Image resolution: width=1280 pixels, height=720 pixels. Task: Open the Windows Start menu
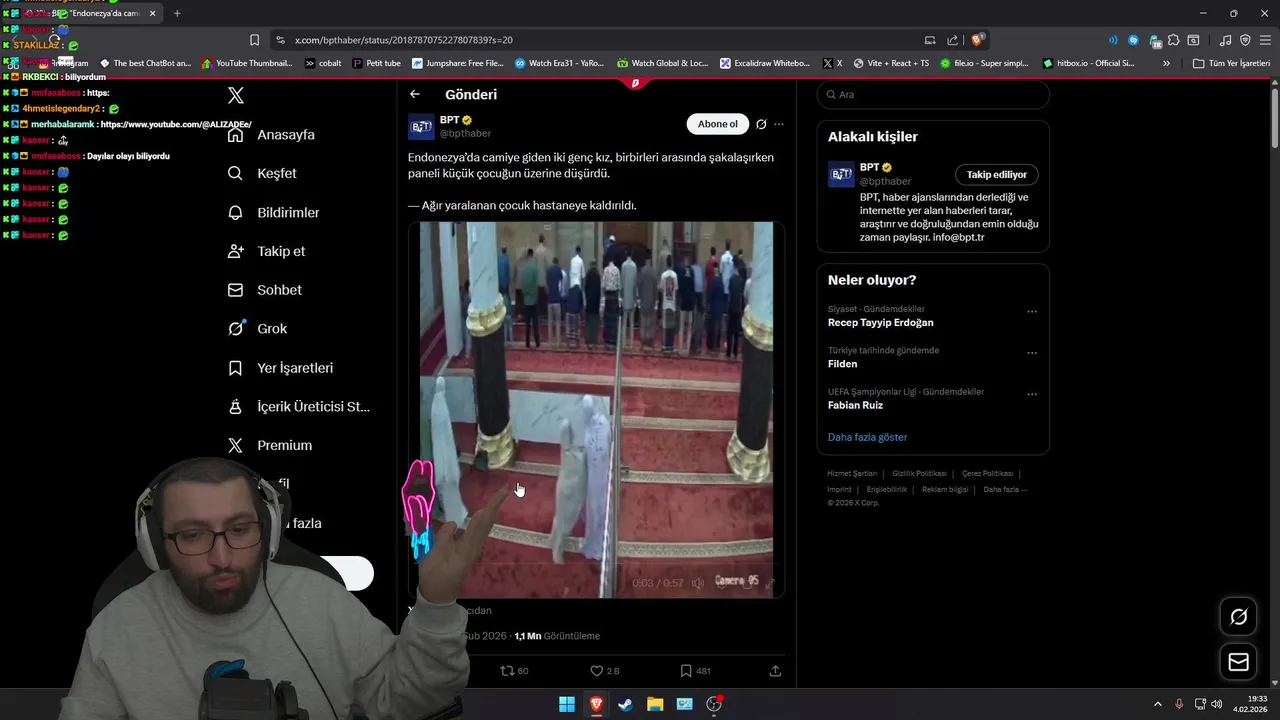pos(567,704)
